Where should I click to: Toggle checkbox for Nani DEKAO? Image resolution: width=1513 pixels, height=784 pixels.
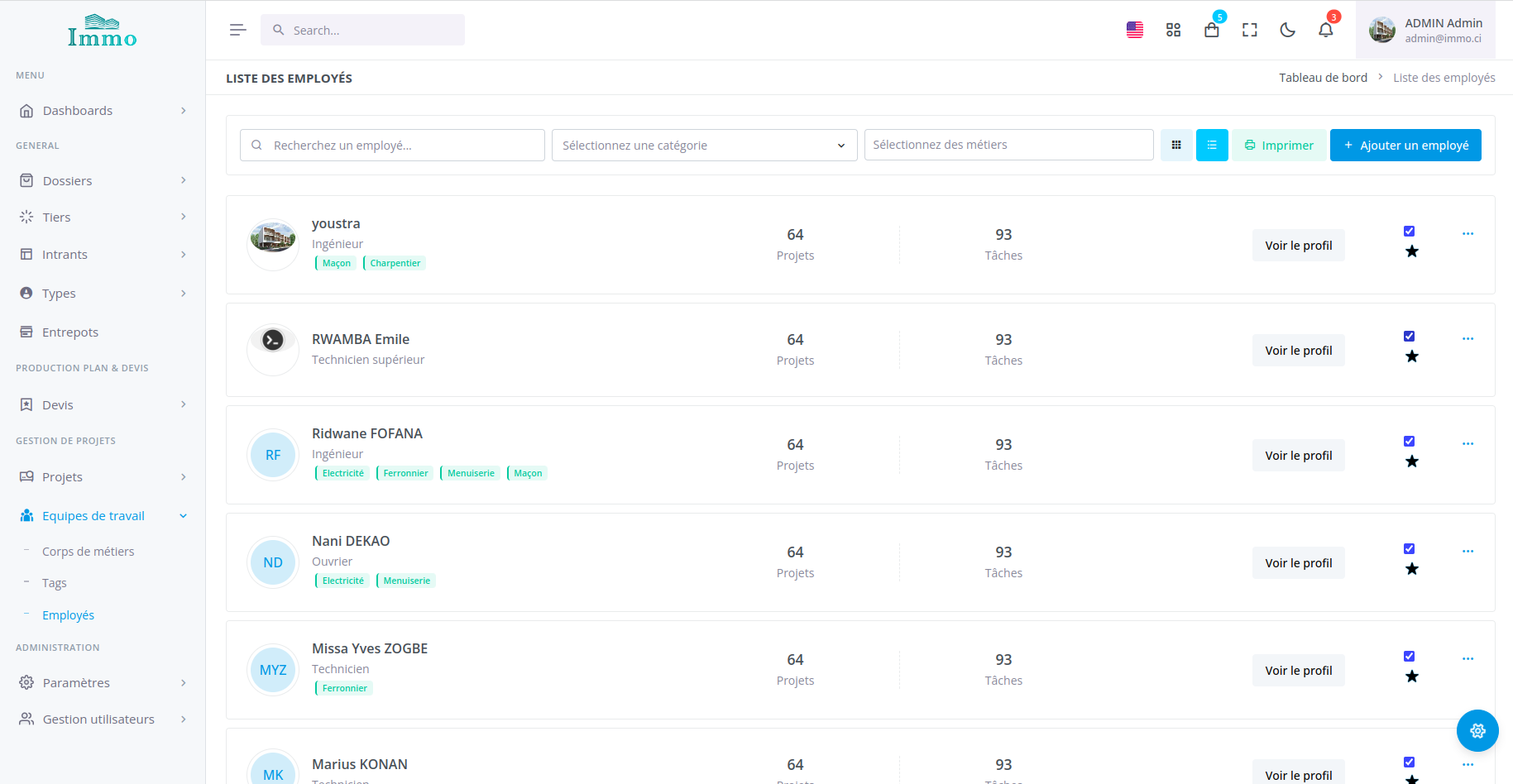click(x=1409, y=549)
